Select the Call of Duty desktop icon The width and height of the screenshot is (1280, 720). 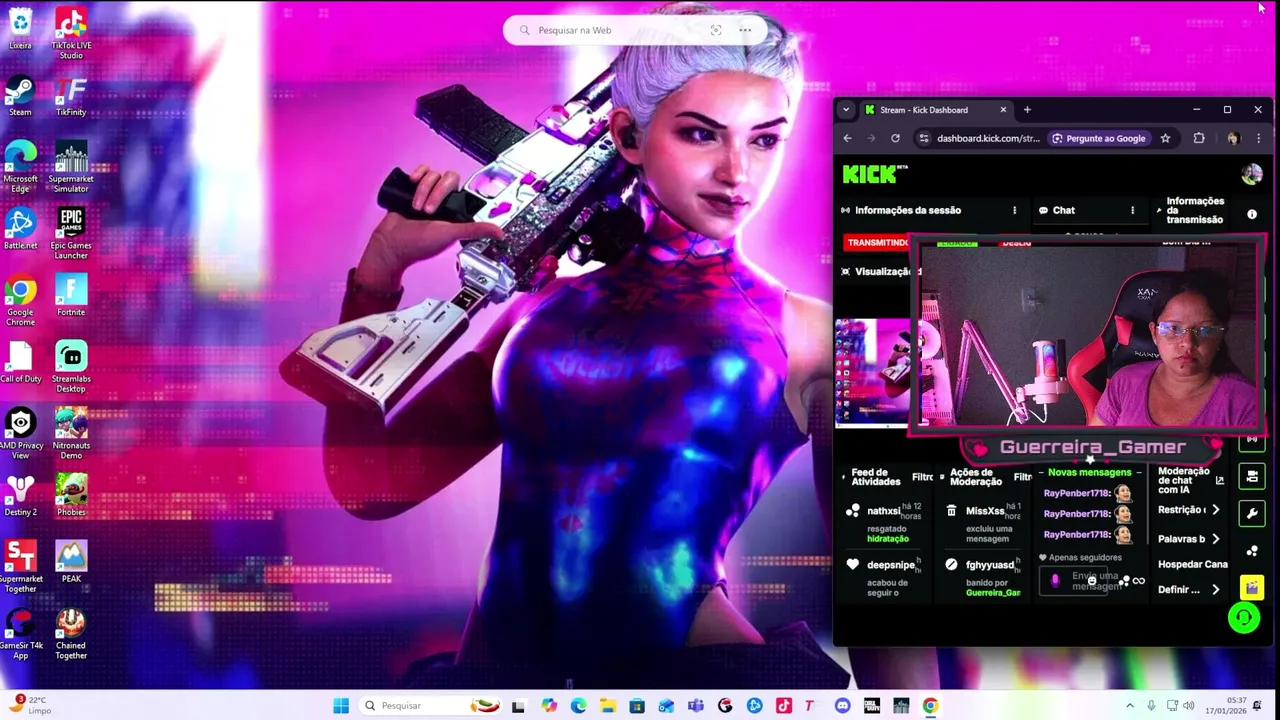pos(20,363)
